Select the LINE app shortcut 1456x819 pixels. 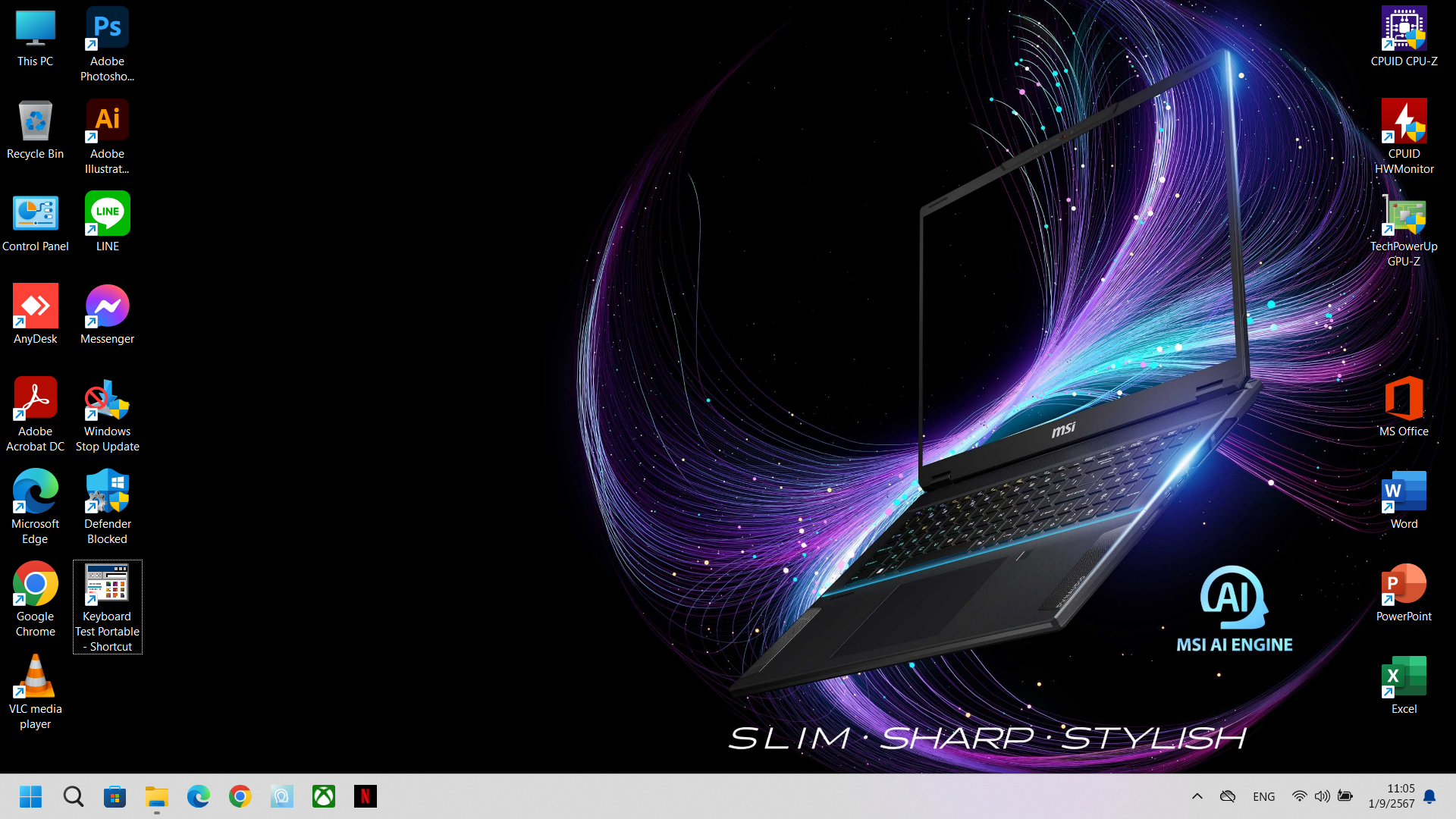pyautogui.click(x=107, y=223)
